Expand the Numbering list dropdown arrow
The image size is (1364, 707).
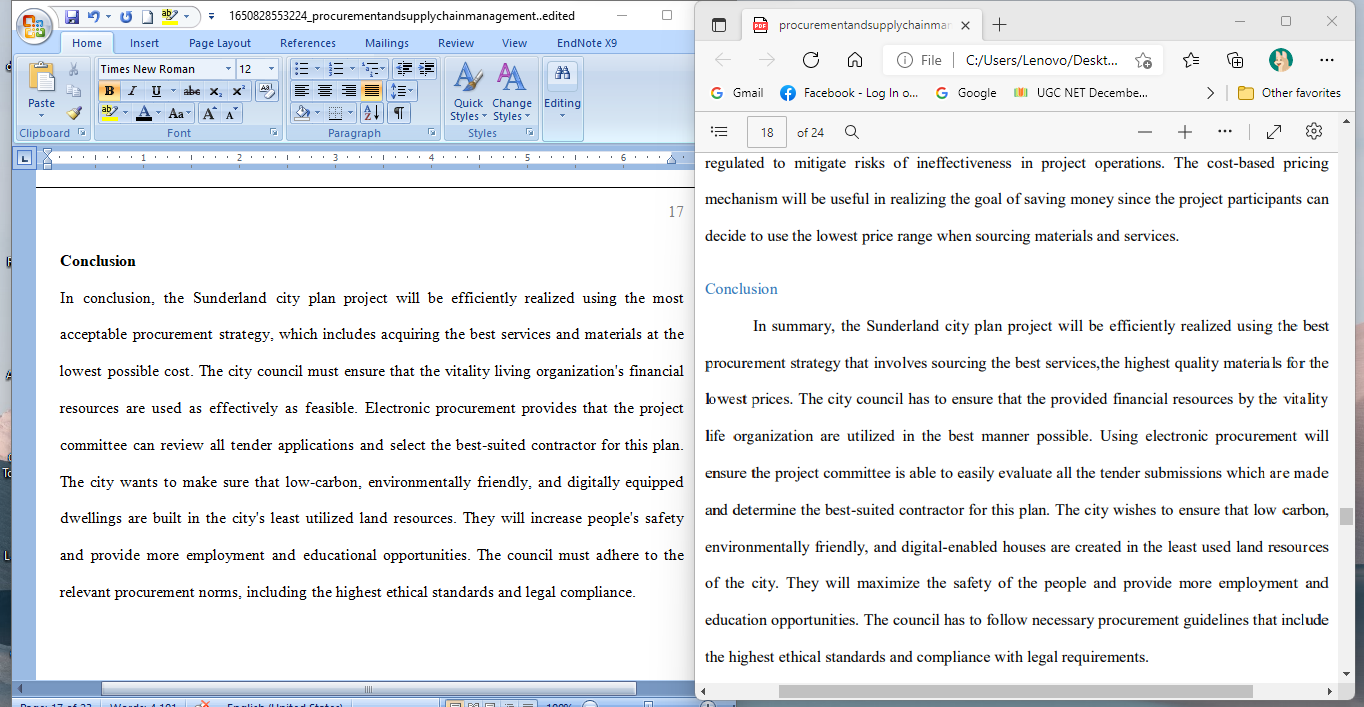pyautogui.click(x=352, y=69)
